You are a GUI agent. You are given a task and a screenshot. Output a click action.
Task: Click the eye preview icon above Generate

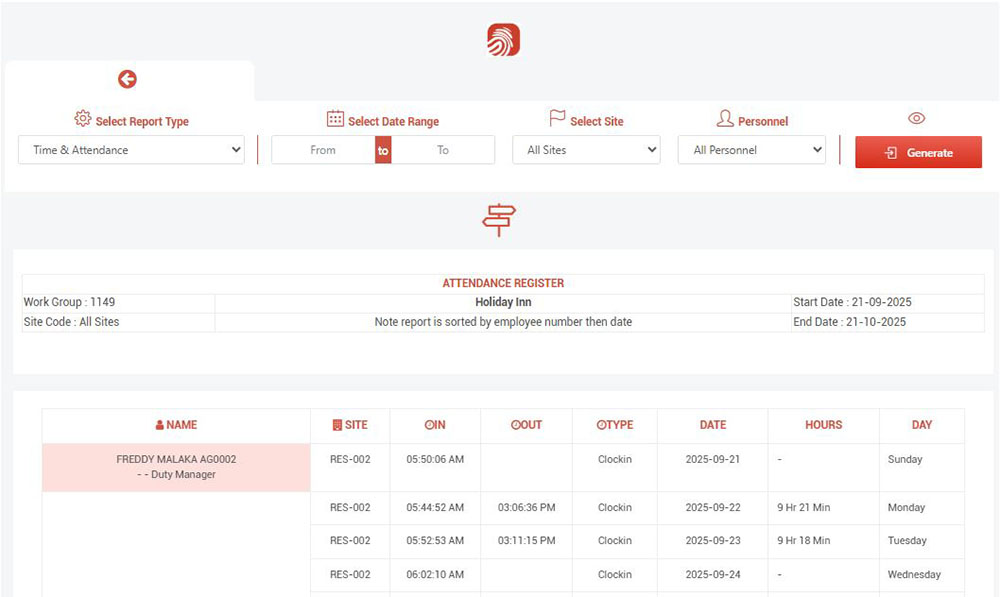[x=917, y=118]
